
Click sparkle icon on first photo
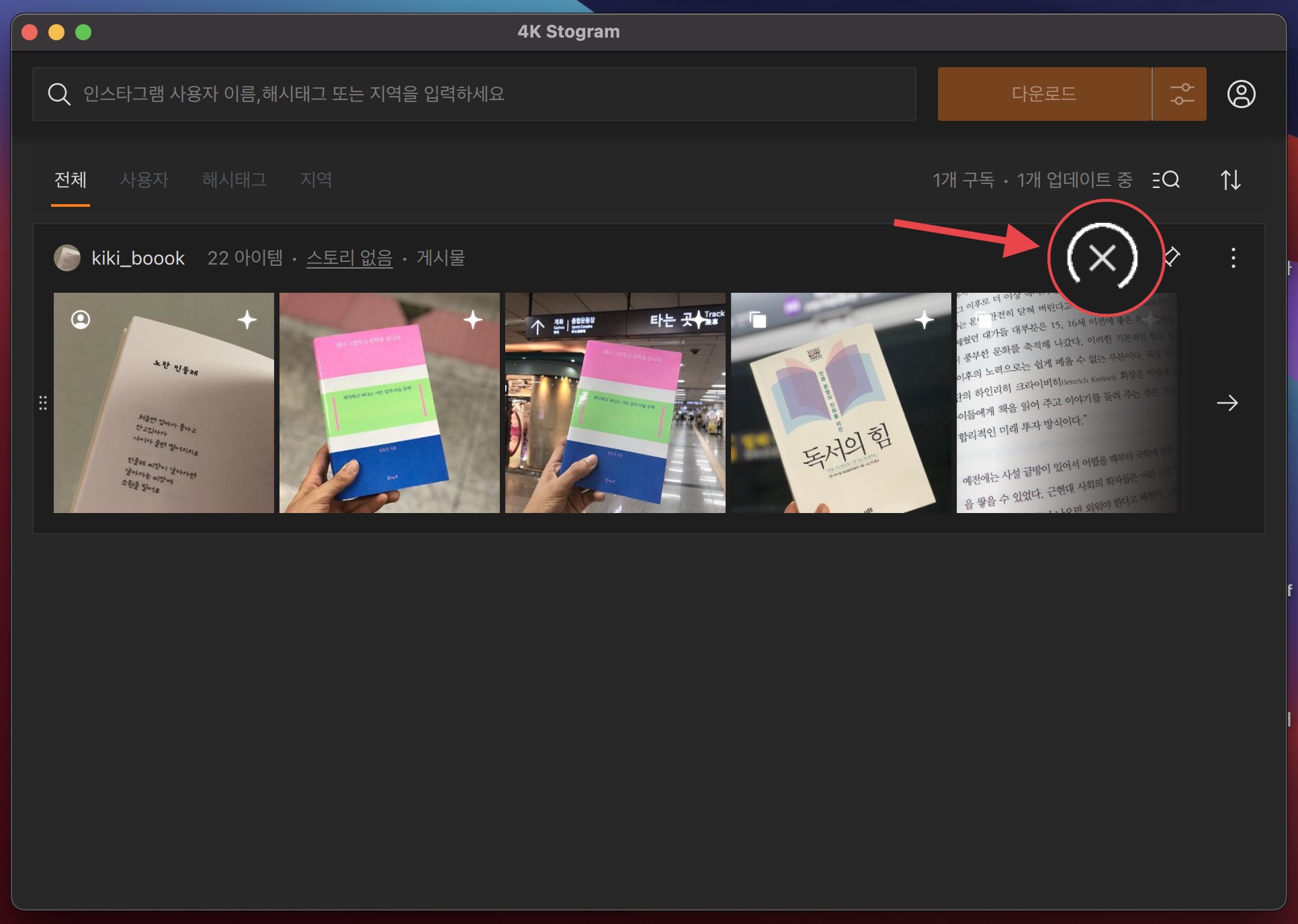click(247, 320)
